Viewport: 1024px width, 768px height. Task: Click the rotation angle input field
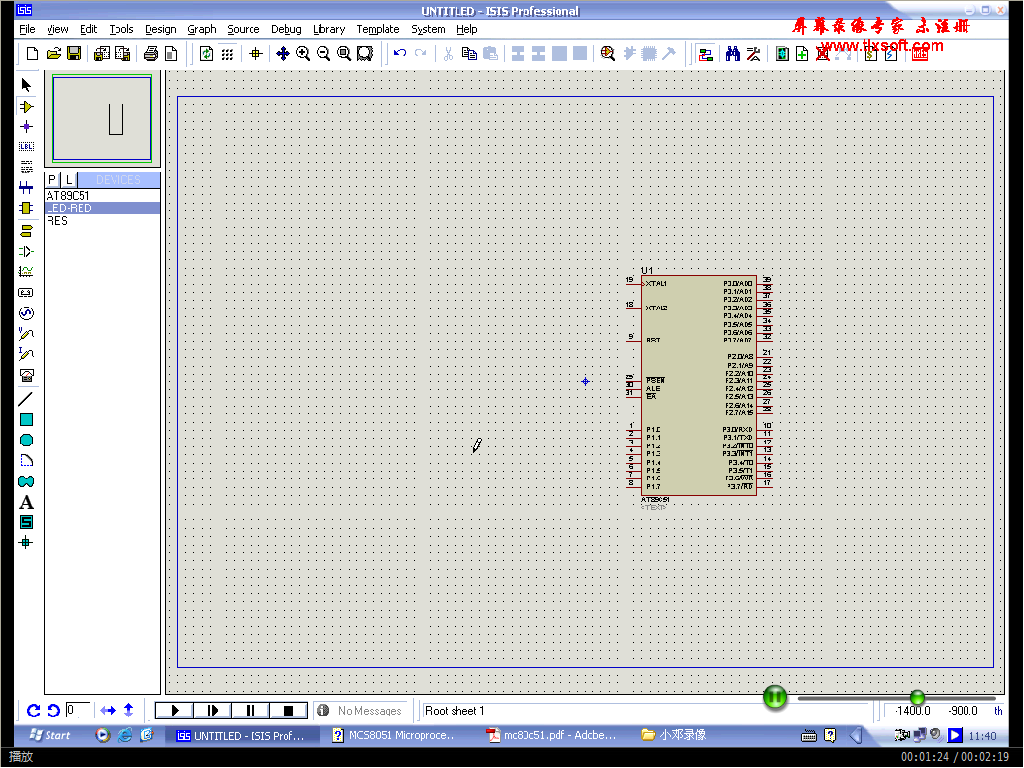[x=78, y=710]
